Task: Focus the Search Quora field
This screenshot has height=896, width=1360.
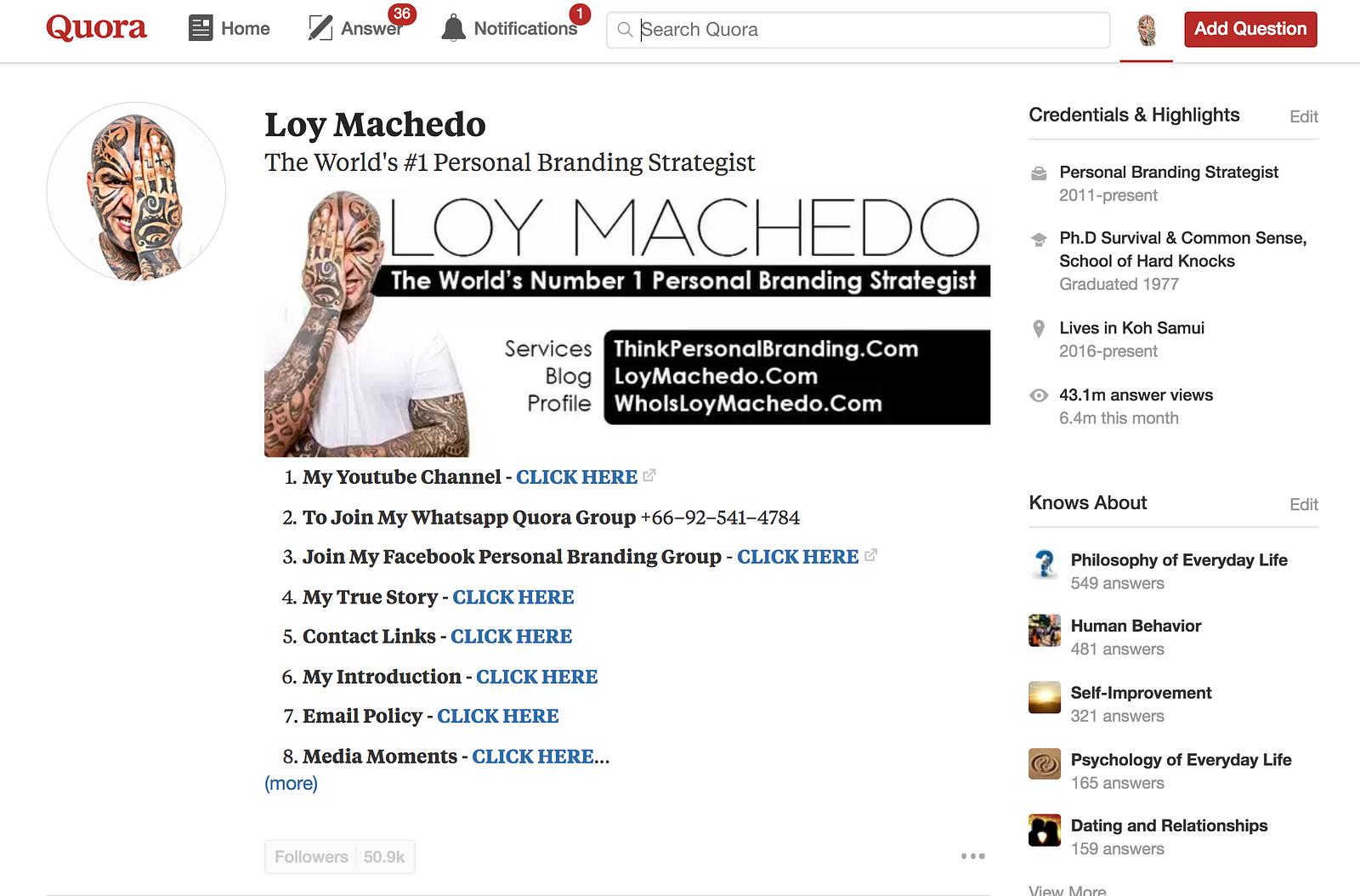Action: (858, 30)
